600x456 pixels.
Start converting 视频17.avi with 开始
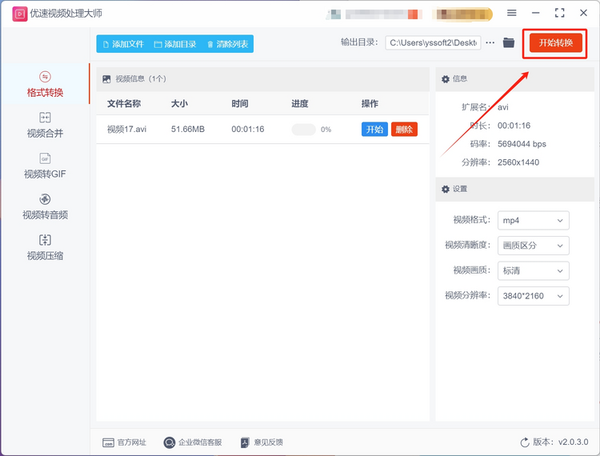click(375, 129)
